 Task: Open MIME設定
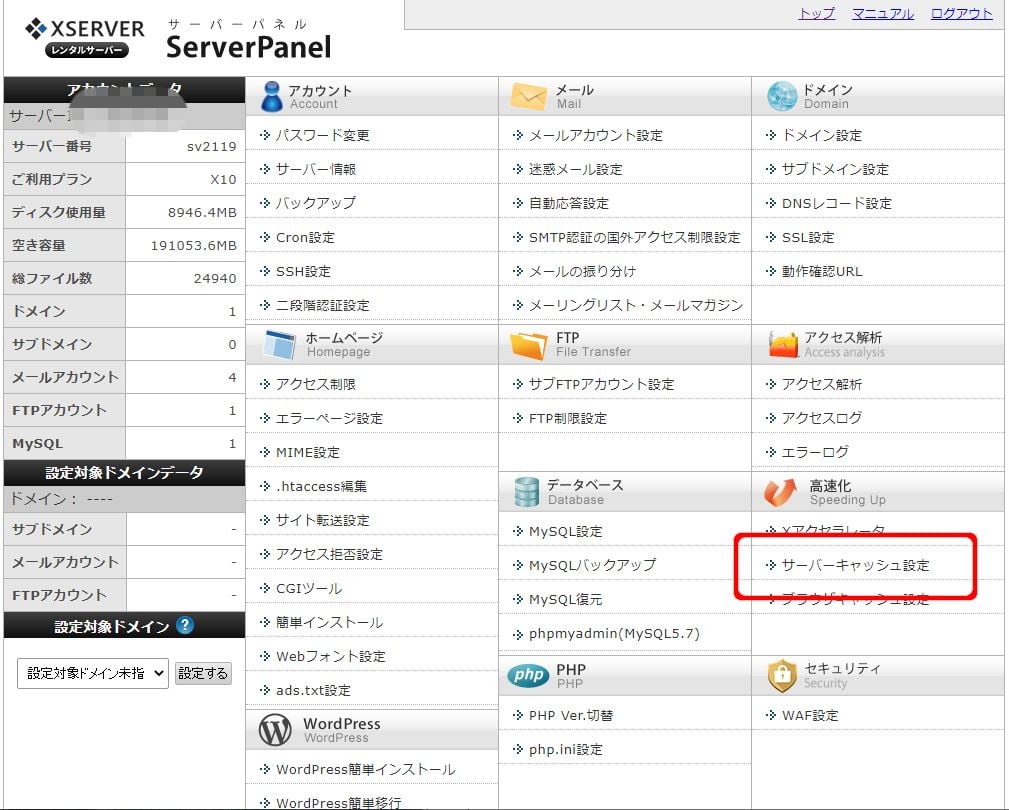pos(308,453)
